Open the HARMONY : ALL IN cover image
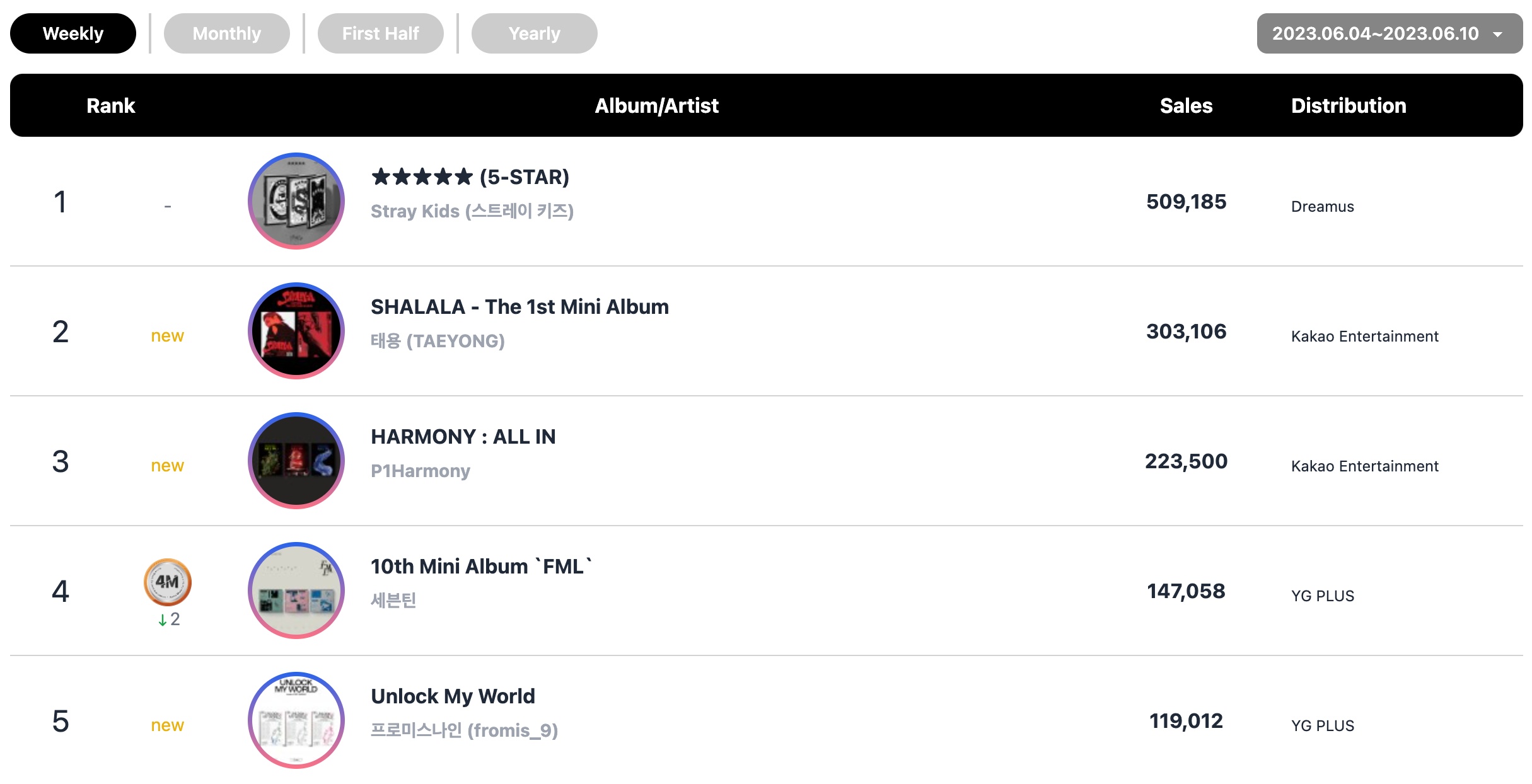Image resolution: width=1532 pixels, height=784 pixels. click(x=296, y=461)
